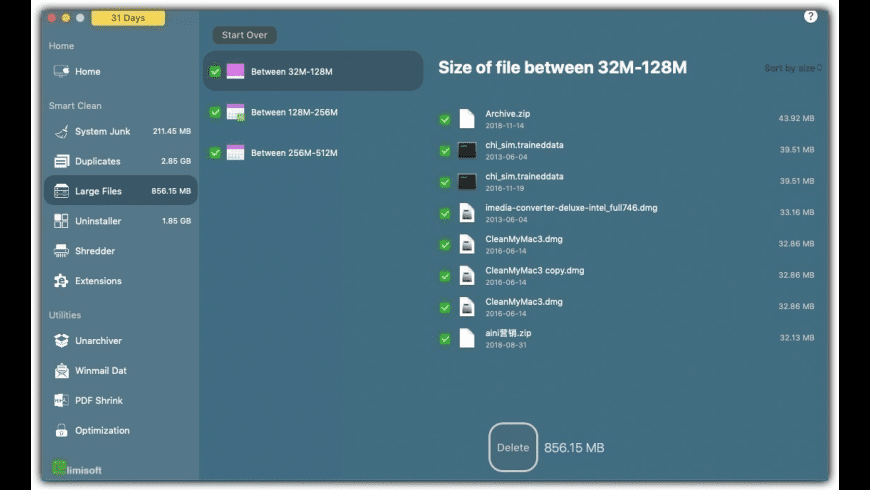The image size is (870, 490).
Task: Click the CleanMyMac3 copy.dmg file icon
Action: [x=467, y=275]
